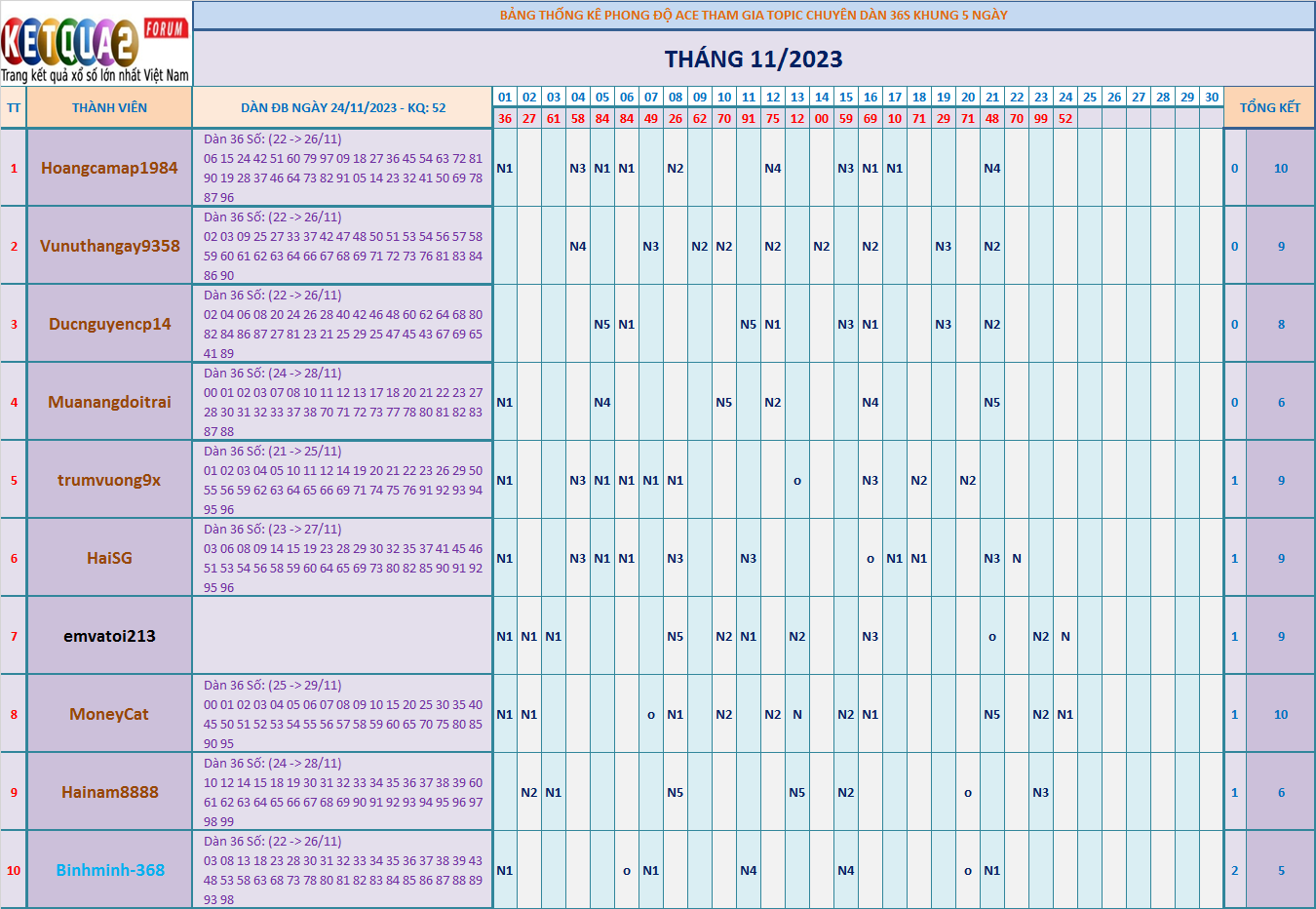
Task: Select day 24 column header
Action: pos(1065,97)
